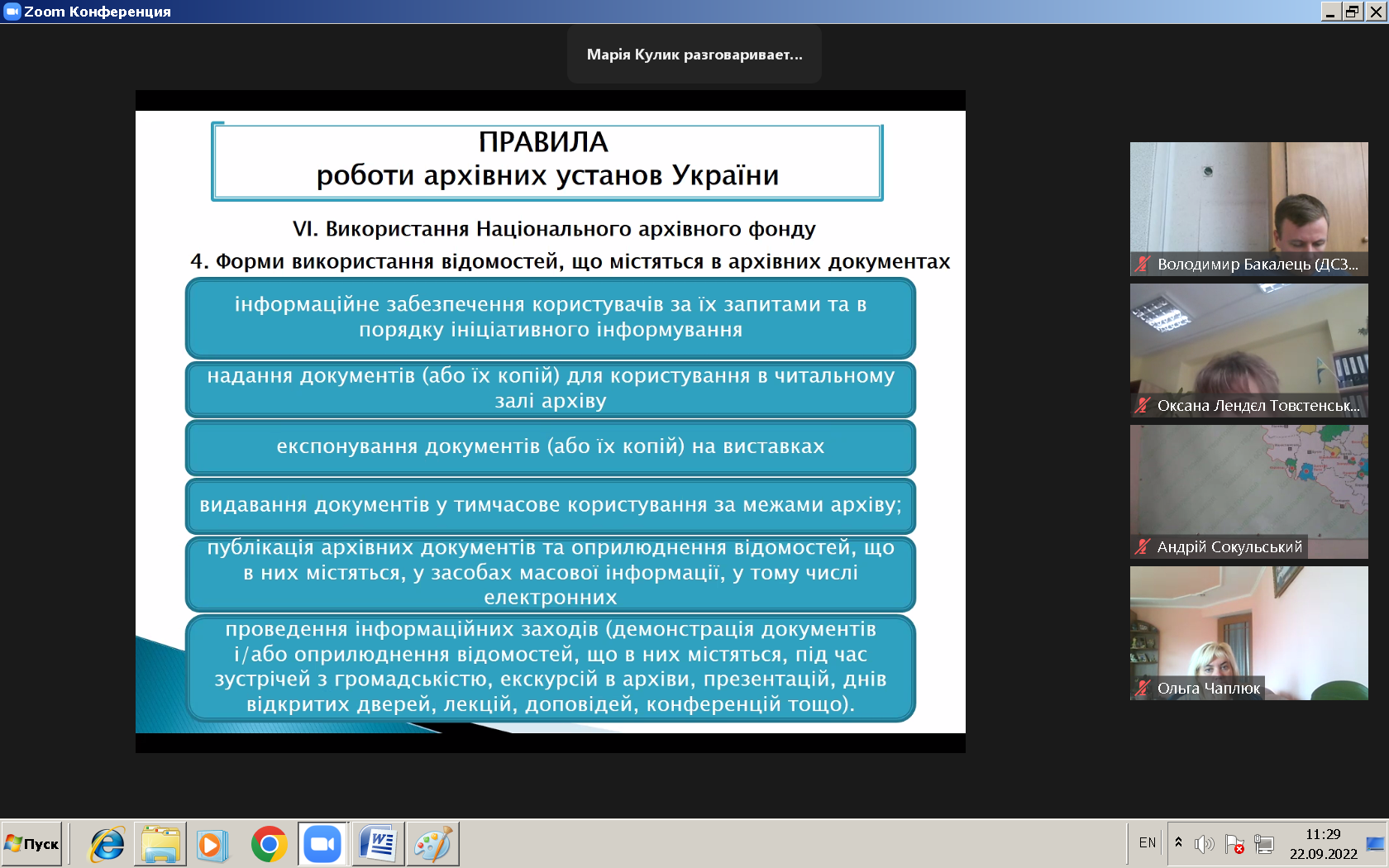Click heading '4. Форми використання відомостей'
The height and width of the screenshot is (868, 1389).
(x=570, y=262)
